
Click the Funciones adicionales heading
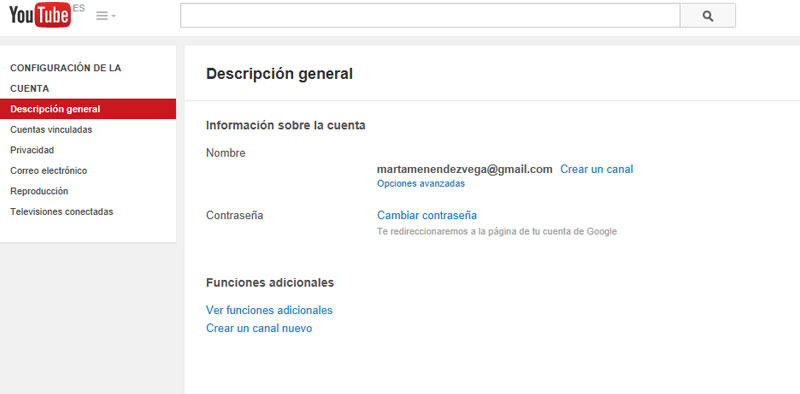[x=270, y=282]
